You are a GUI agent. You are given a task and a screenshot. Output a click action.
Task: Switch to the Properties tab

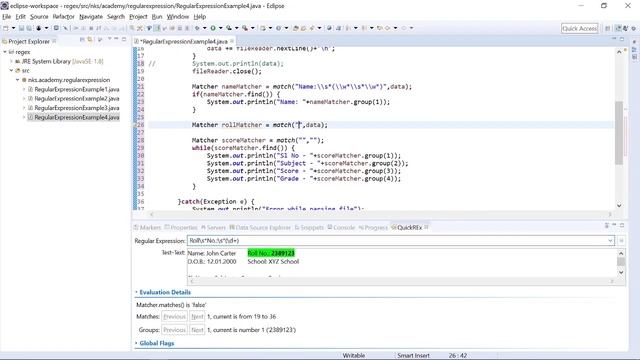tap(181, 227)
